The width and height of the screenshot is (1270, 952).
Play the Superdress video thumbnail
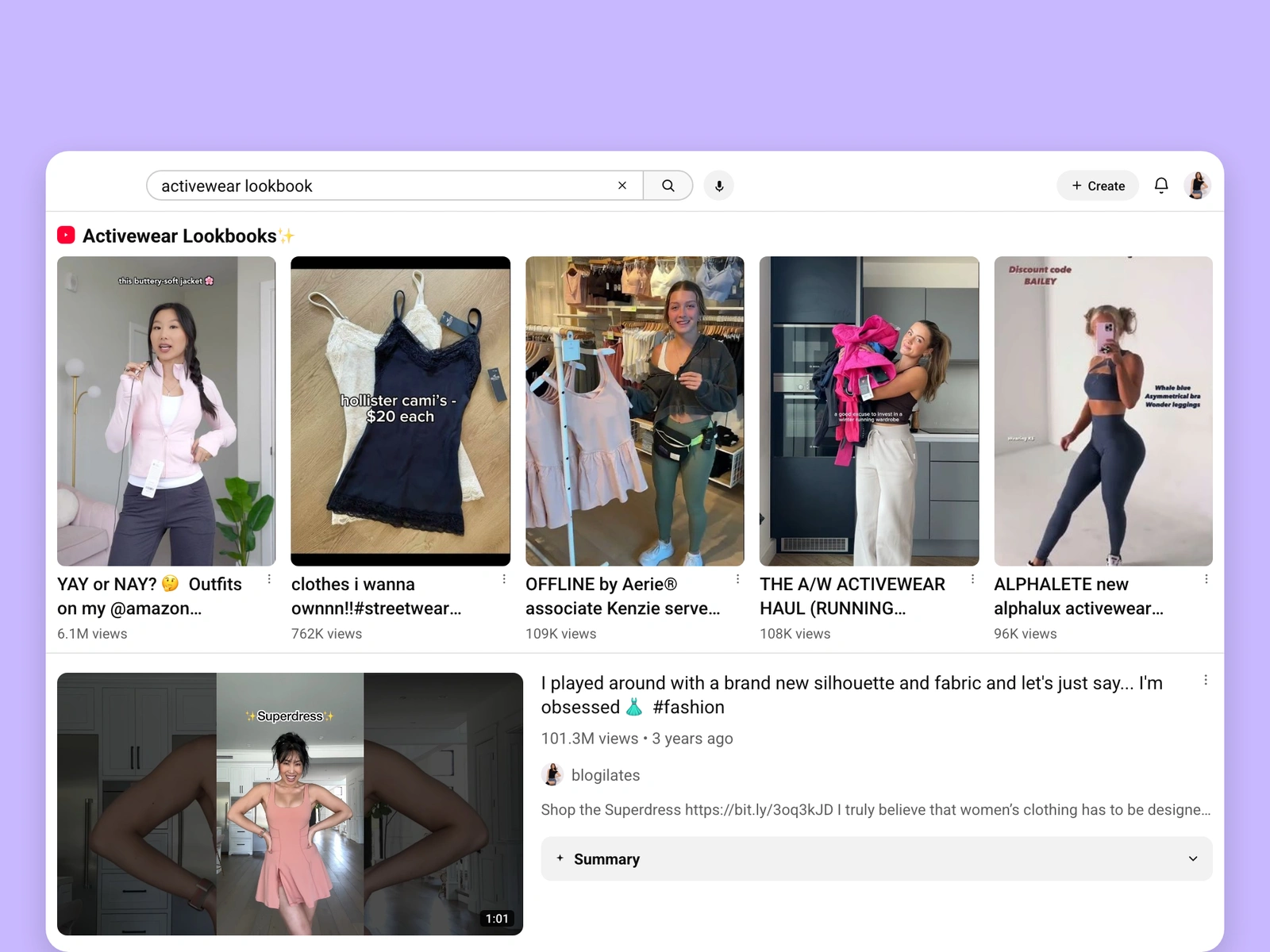pos(291,804)
